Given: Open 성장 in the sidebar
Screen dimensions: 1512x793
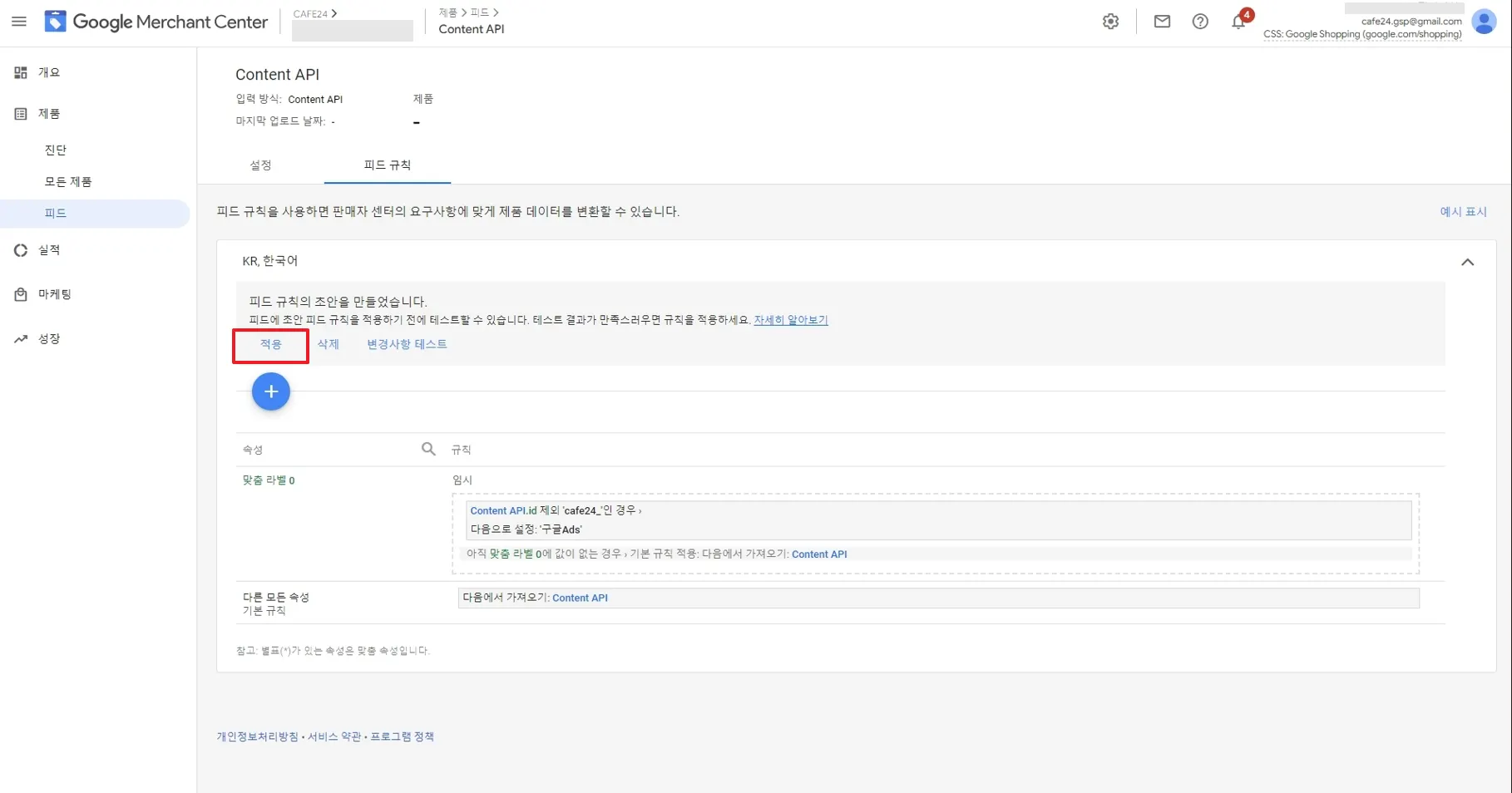Looking at the screenshot, I should click(x=49, y=339).
